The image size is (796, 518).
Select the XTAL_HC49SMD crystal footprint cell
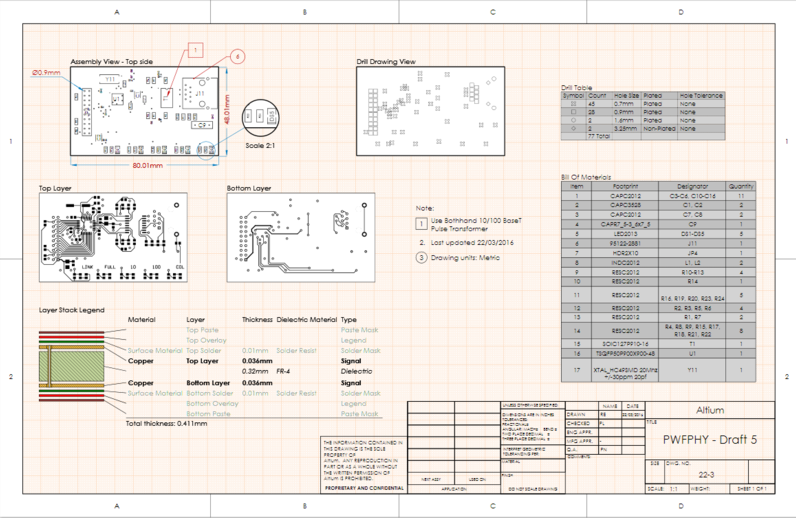(x=625, y=370)
